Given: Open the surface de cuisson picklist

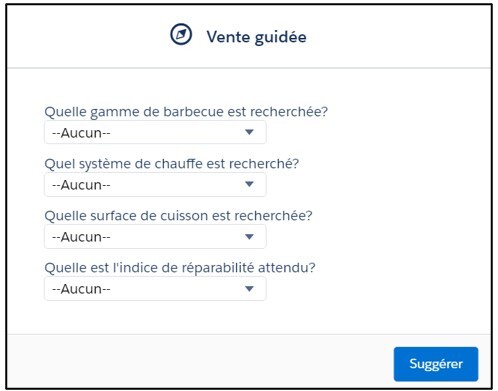Looking at the screenshot, I should point(155,237).
